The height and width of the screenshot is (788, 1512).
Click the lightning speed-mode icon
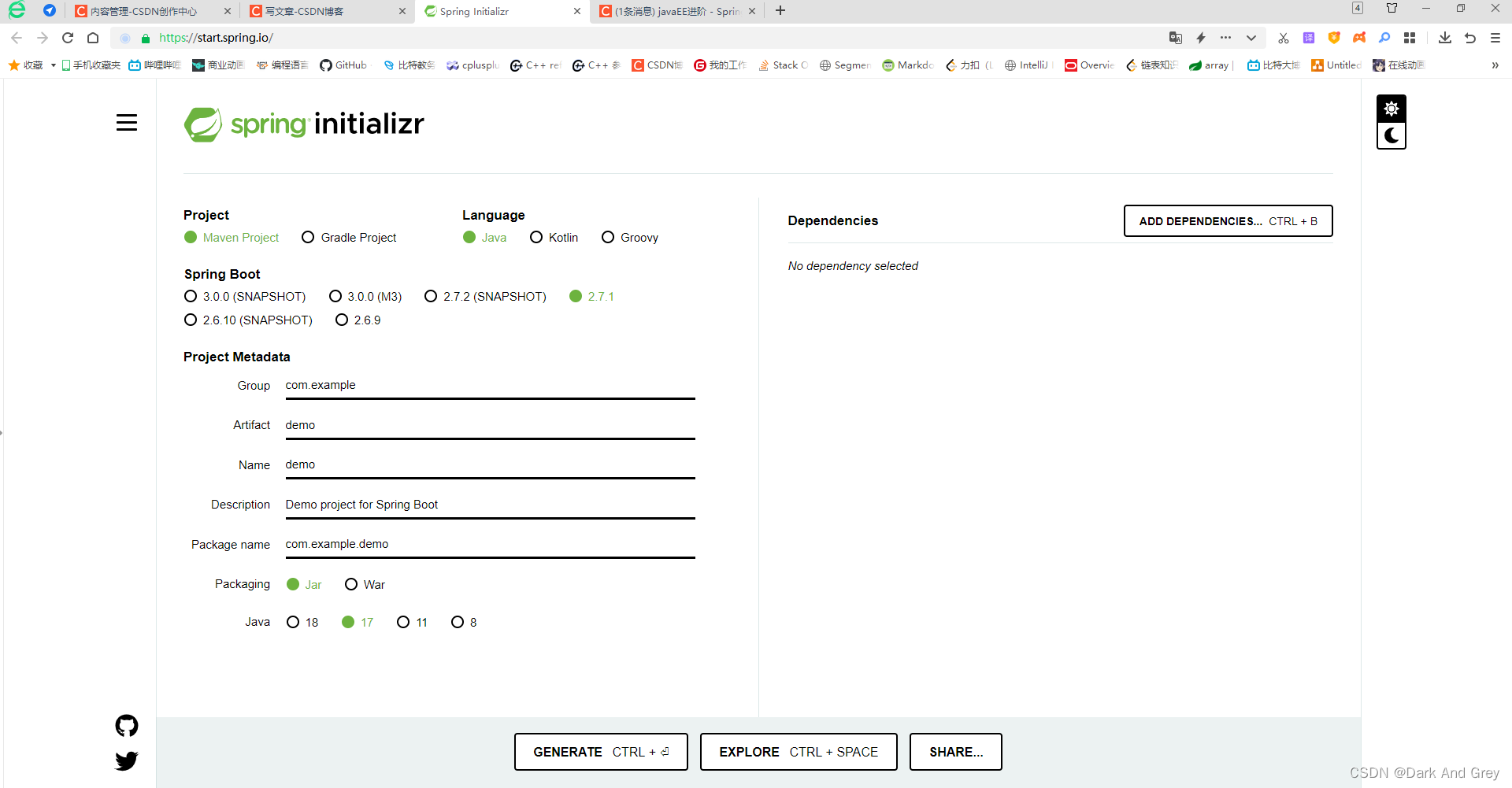[1201, 38]
